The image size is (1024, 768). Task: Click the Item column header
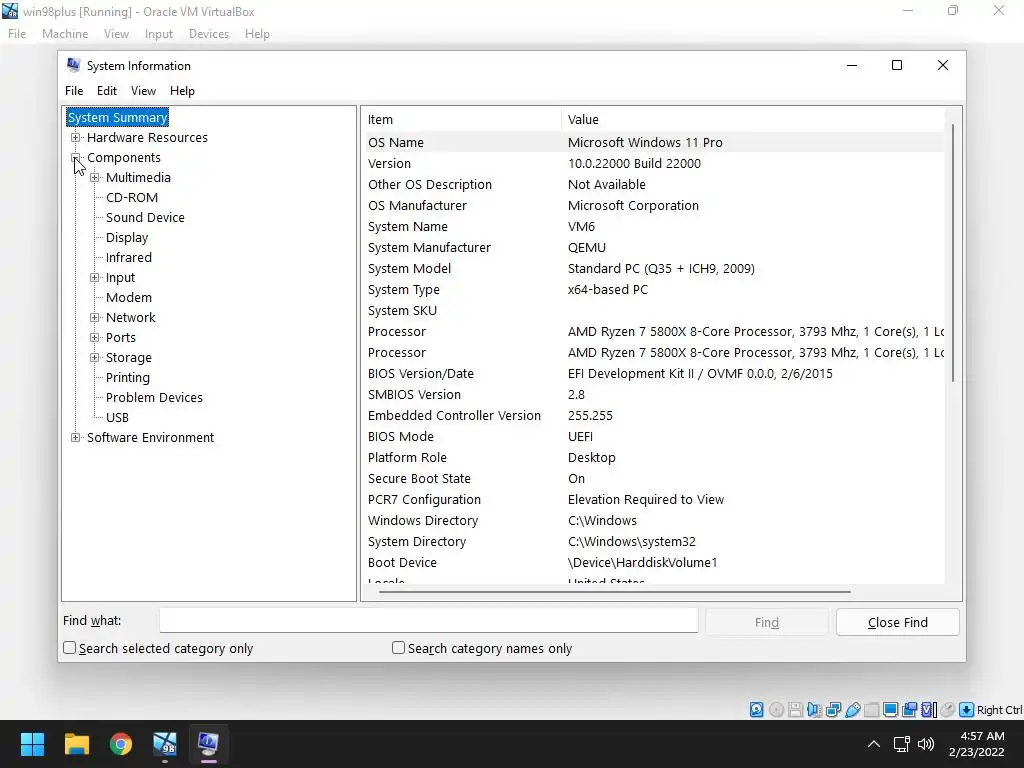tap(461, 120)
